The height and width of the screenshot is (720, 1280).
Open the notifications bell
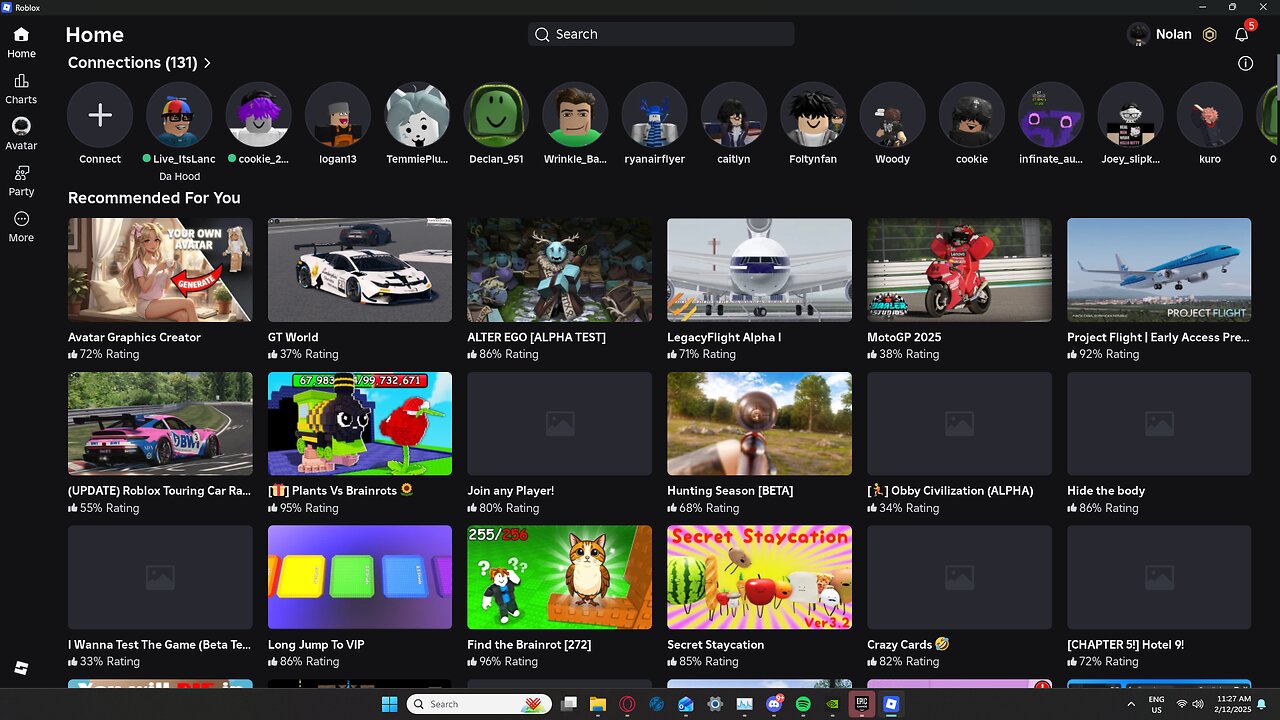point(1241,34)
